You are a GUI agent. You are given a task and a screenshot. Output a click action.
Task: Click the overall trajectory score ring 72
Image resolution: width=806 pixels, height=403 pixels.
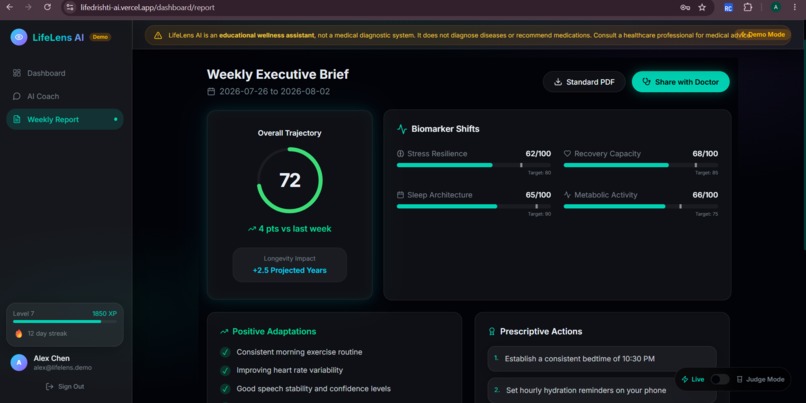pos(290,180)
